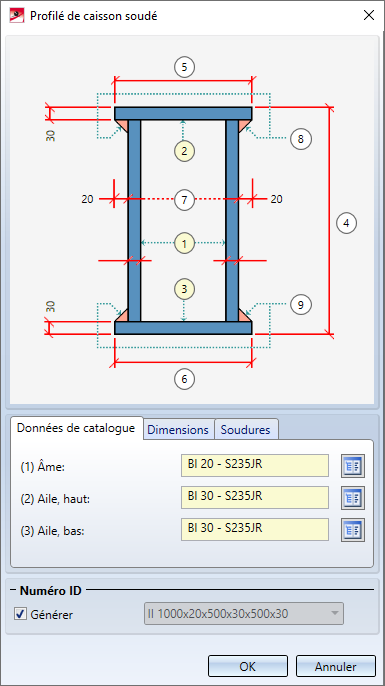The image size is (385, 686).
Task: Select the Données de catalogue tab
Action: coord(76,428)
